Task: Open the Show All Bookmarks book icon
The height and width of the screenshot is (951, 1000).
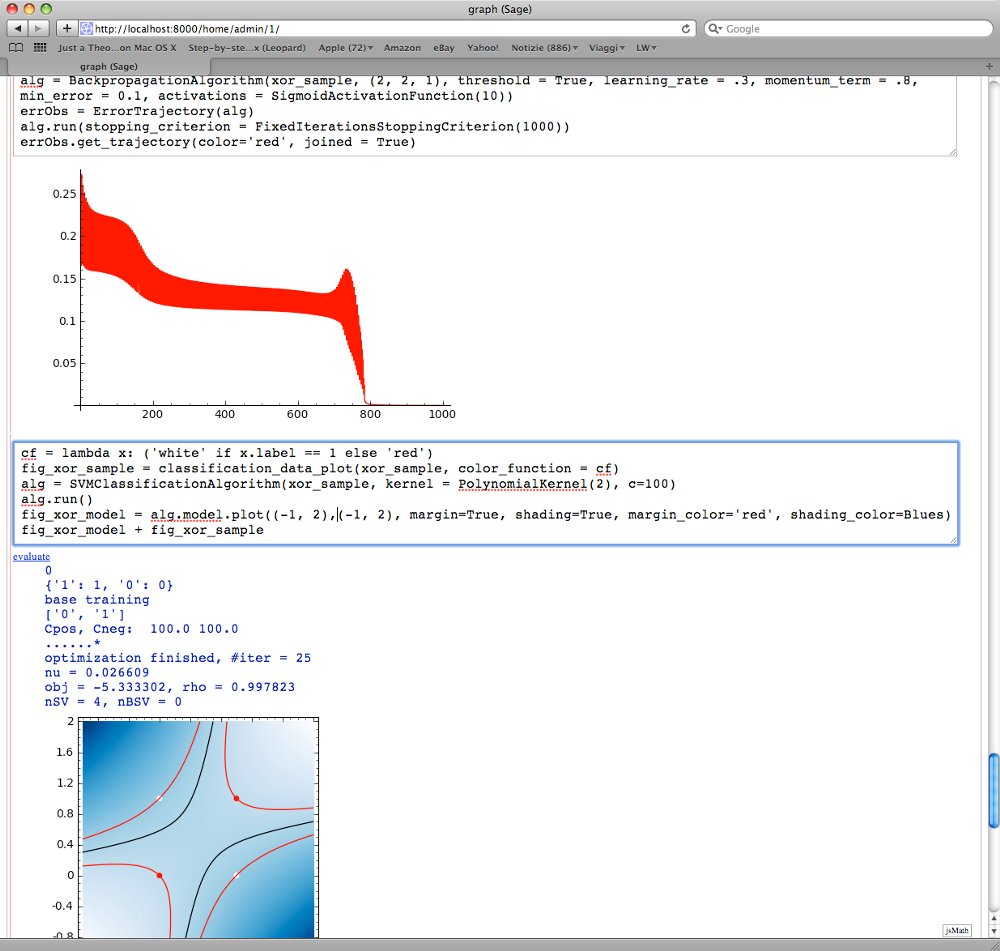Action: (16, 47)
